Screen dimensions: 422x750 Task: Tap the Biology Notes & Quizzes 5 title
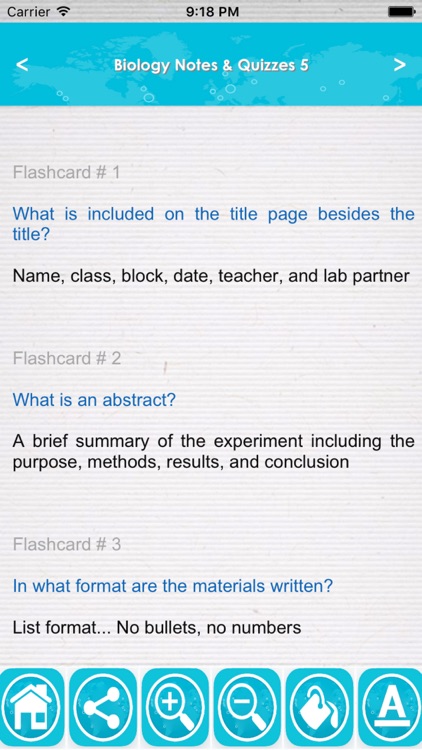point(211,65)
